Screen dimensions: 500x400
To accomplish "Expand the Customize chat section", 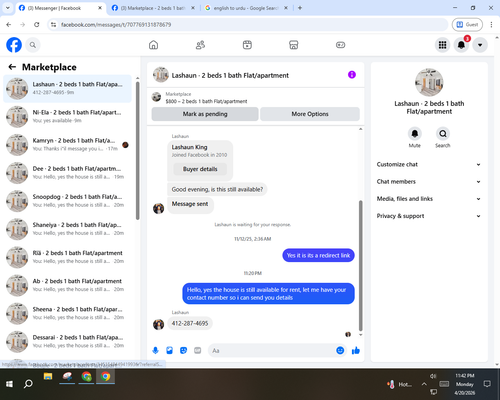I will pos(429,164).
